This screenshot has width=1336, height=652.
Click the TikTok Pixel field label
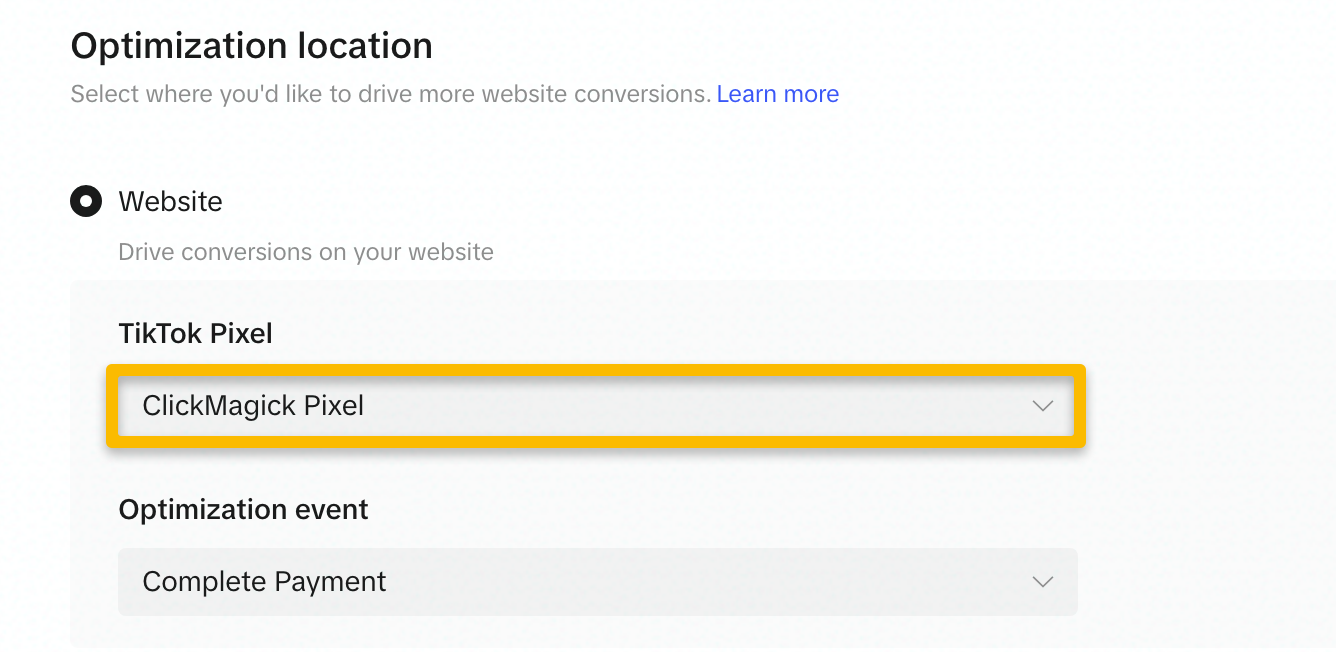click(195, 333)
